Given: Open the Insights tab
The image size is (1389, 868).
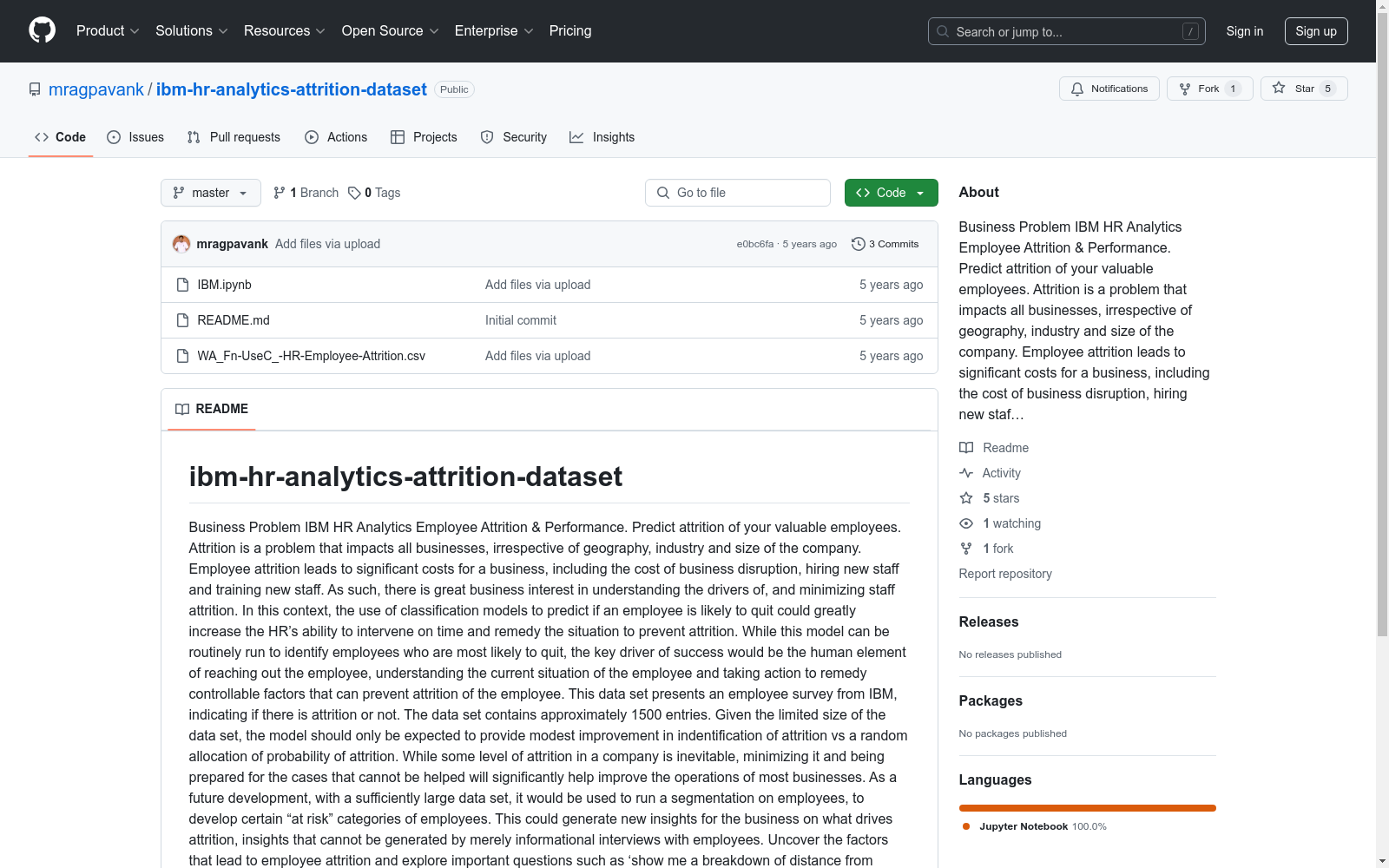Looking at the screenshot, I should point(602,137).
